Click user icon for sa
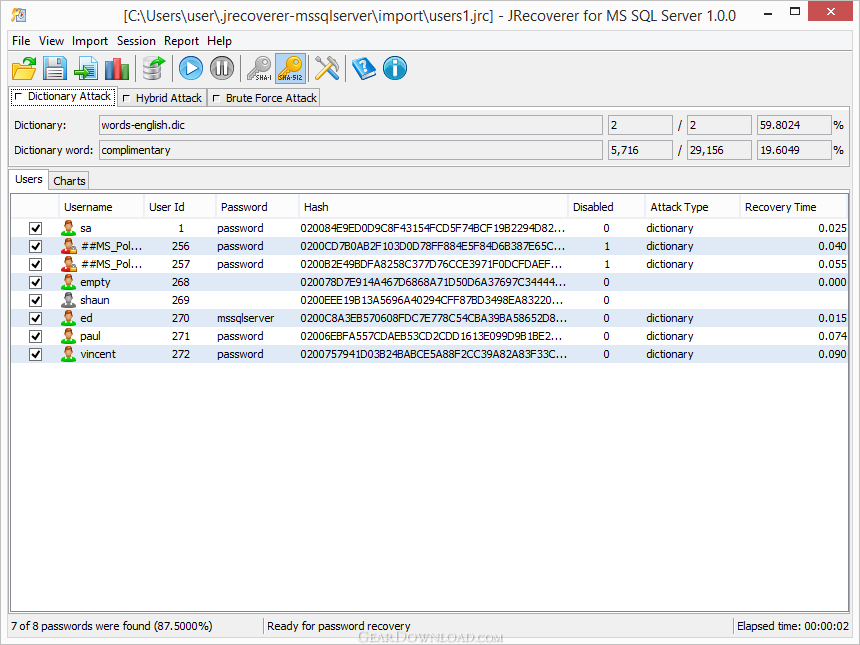 (69, 228)
